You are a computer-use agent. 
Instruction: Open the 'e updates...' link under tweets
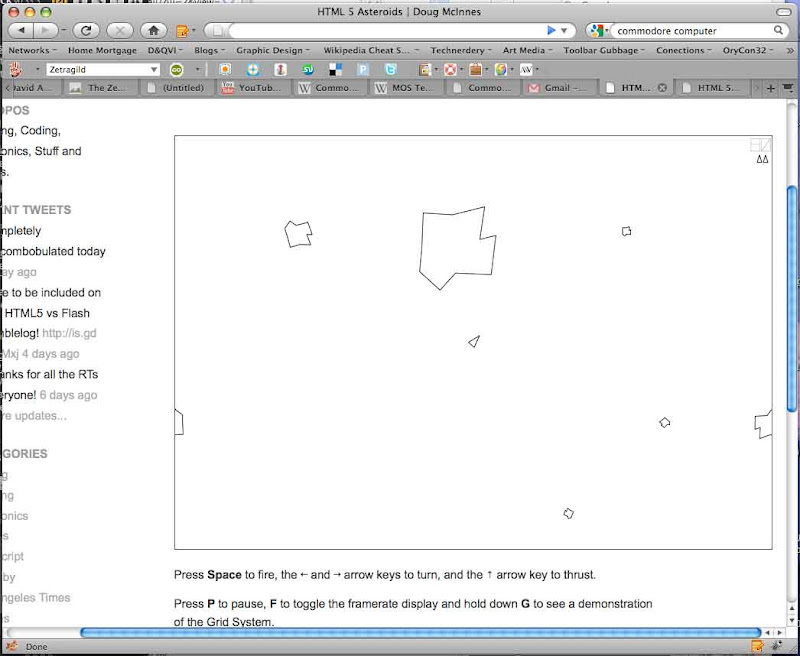34,416
